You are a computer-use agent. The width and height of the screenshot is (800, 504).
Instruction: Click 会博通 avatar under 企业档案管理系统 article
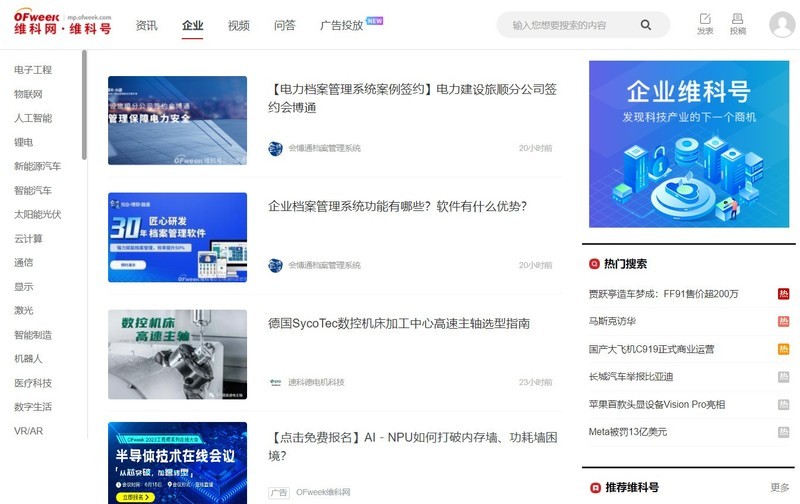(x=276, y=265)
